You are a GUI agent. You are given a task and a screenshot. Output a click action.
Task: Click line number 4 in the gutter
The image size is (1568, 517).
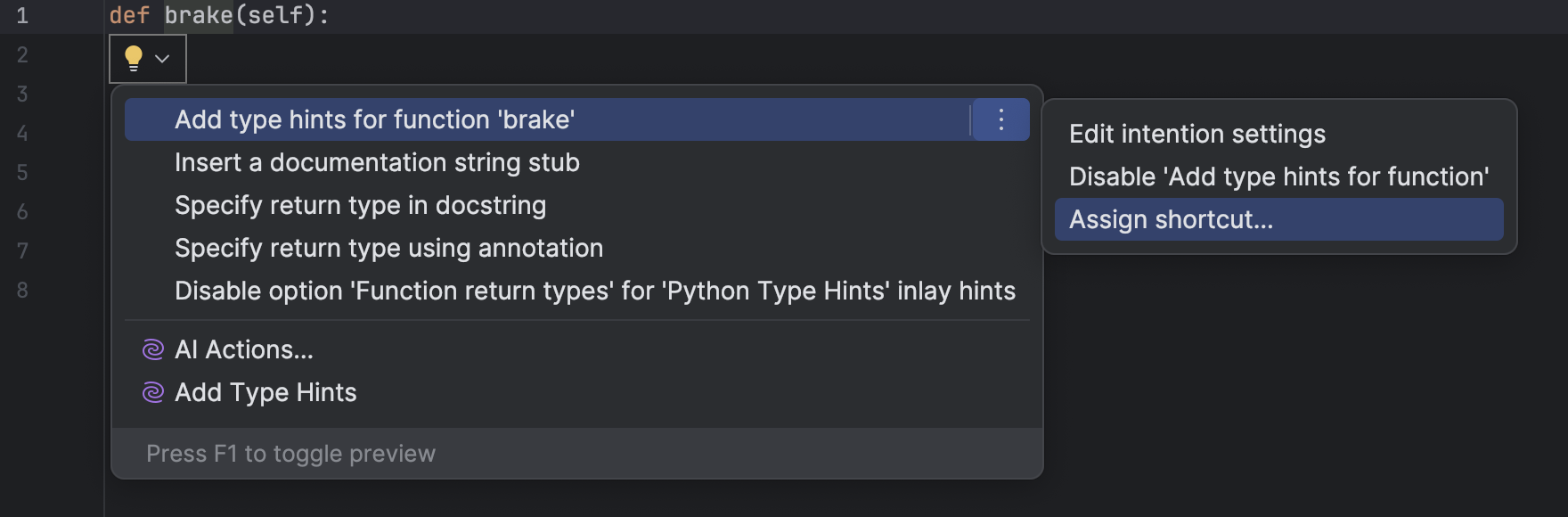23,133
